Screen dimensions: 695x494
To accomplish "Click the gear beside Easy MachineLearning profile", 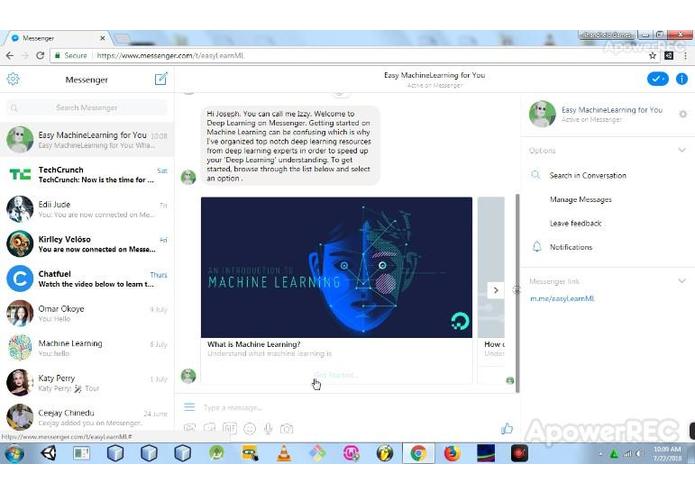I will 683,114.
